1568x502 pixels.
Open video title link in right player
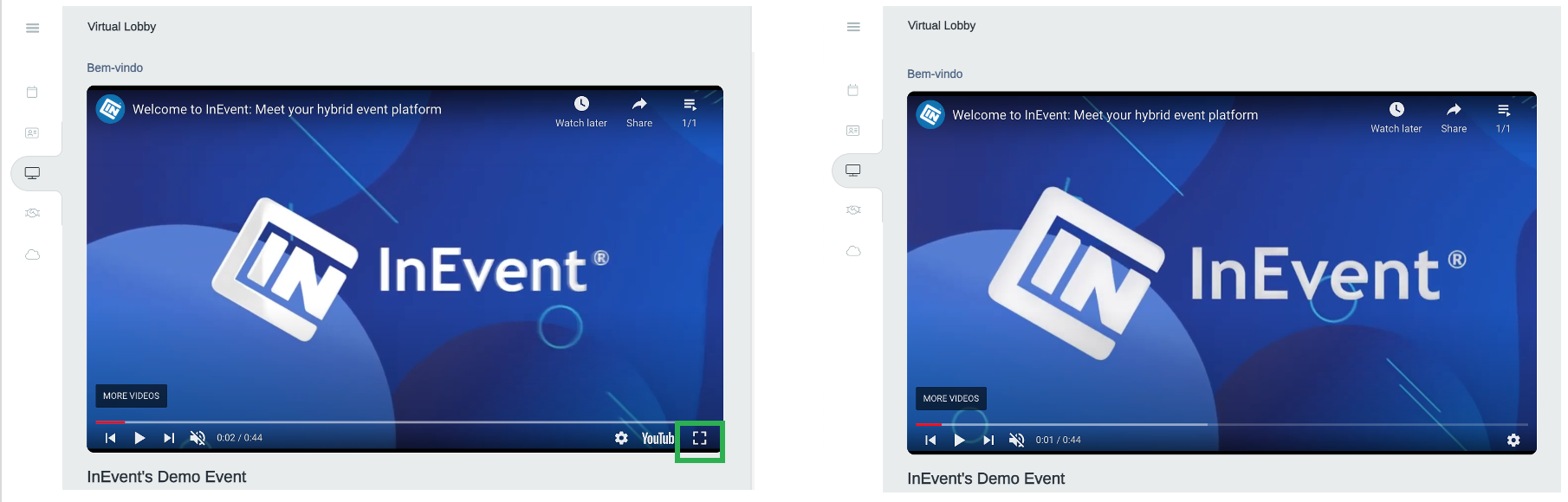pyautogui.click(x=1105, y=114)
